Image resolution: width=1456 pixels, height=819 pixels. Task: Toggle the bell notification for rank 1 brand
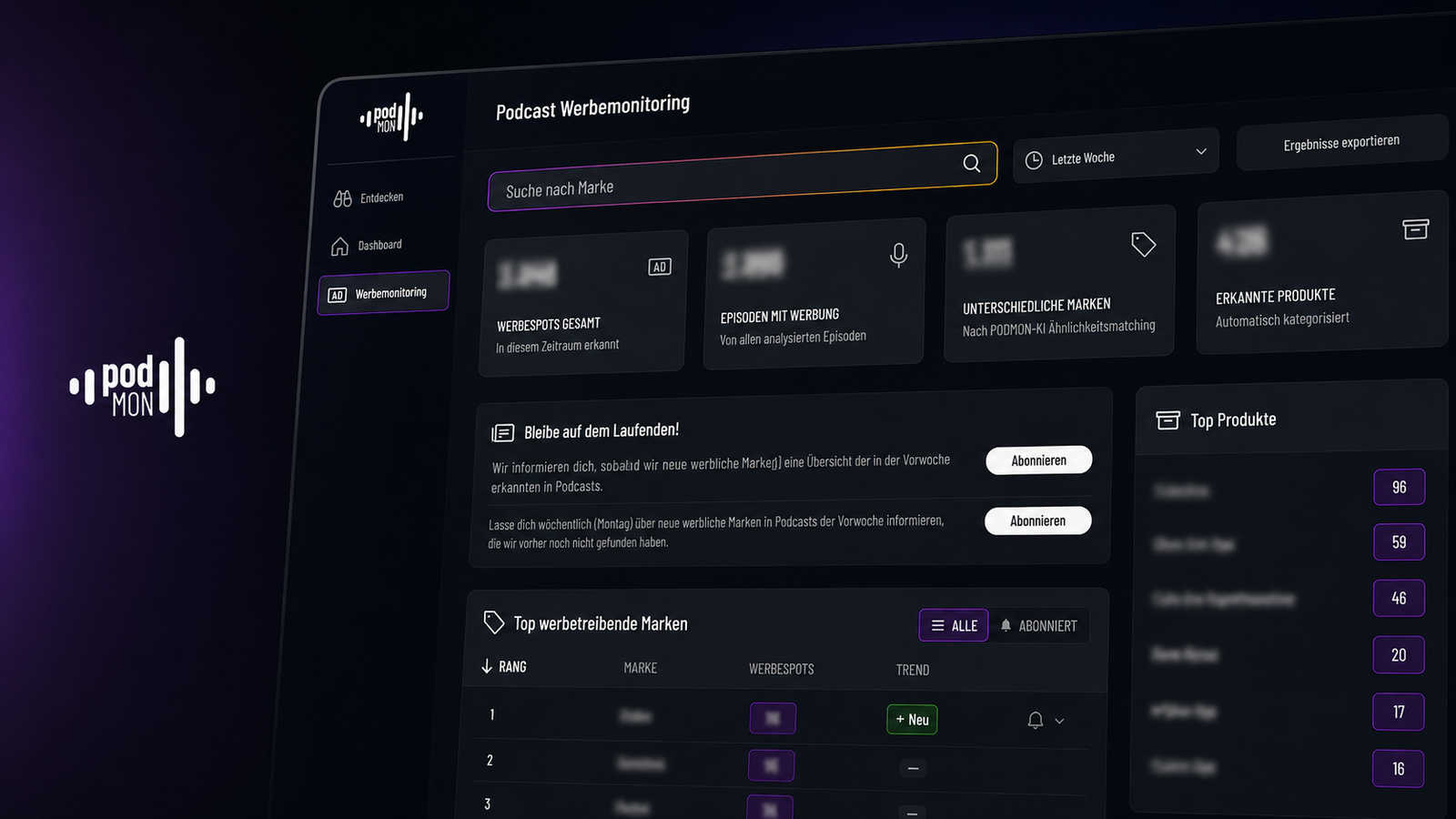tap(1035, 721)
